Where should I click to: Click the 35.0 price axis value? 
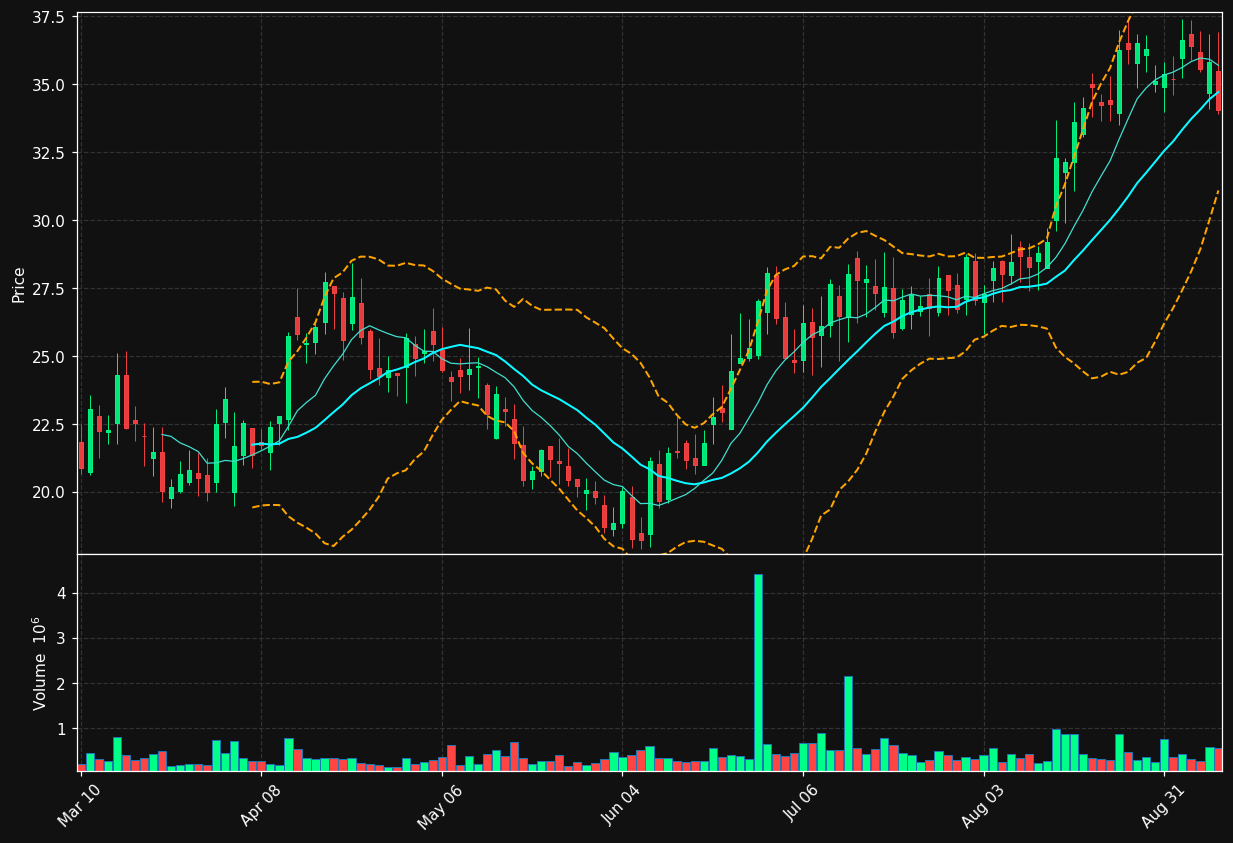pyautogui.click(x=49, y=85)
